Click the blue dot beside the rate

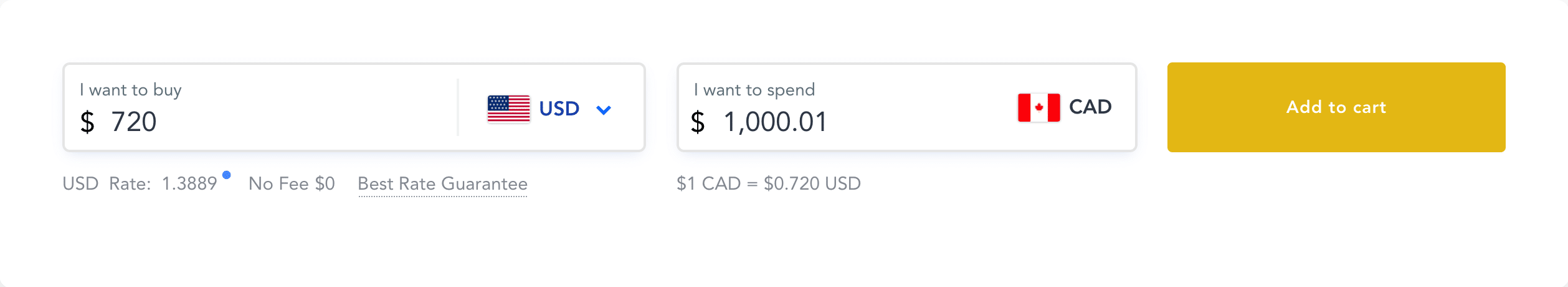(227, 175)
